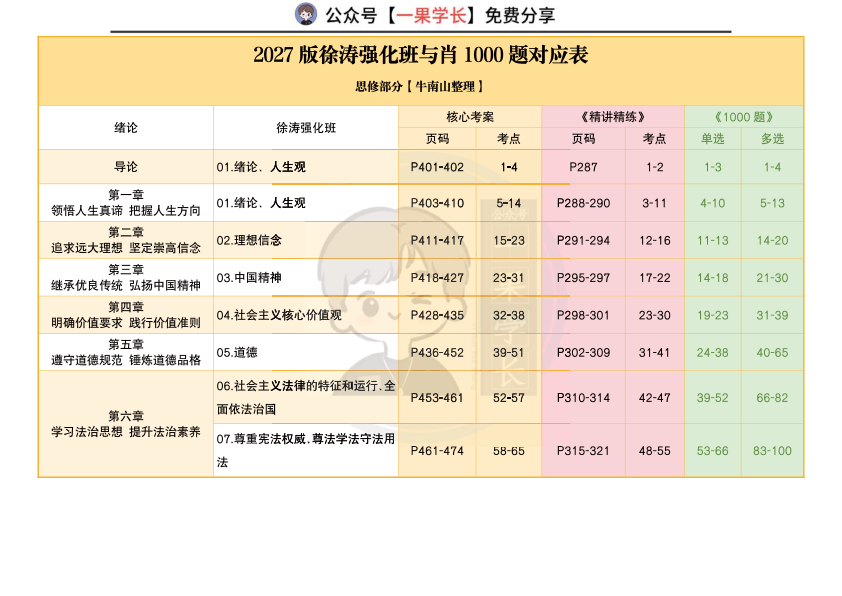
Task: Click the P295-297 cell
Action: (x=583, y=278)
